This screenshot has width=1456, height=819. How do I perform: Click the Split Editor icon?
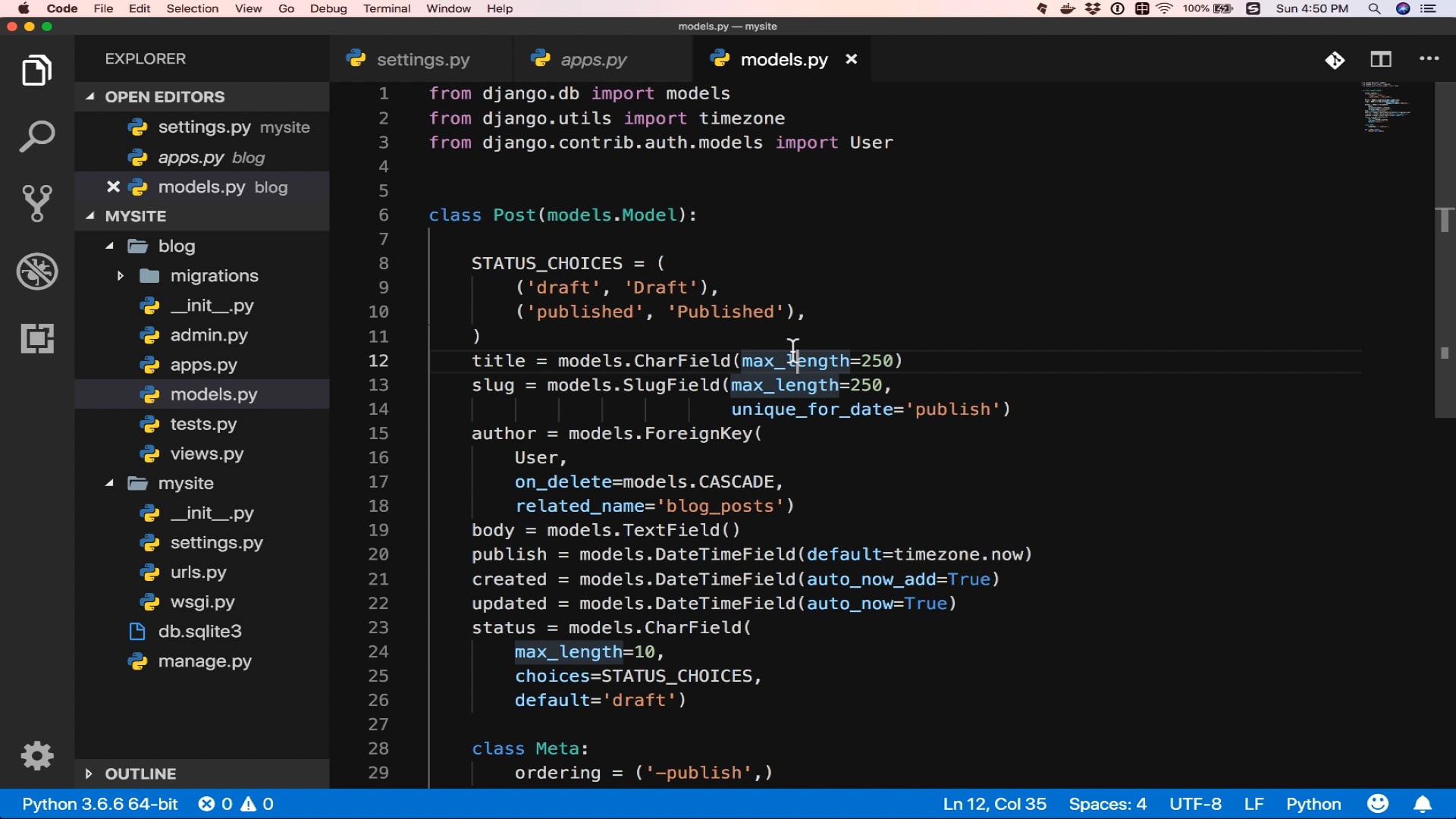point(1380,59)
